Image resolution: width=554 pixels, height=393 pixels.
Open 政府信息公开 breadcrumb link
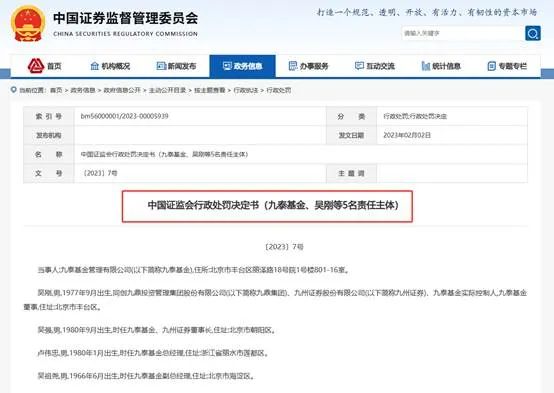tap(122, 90)
